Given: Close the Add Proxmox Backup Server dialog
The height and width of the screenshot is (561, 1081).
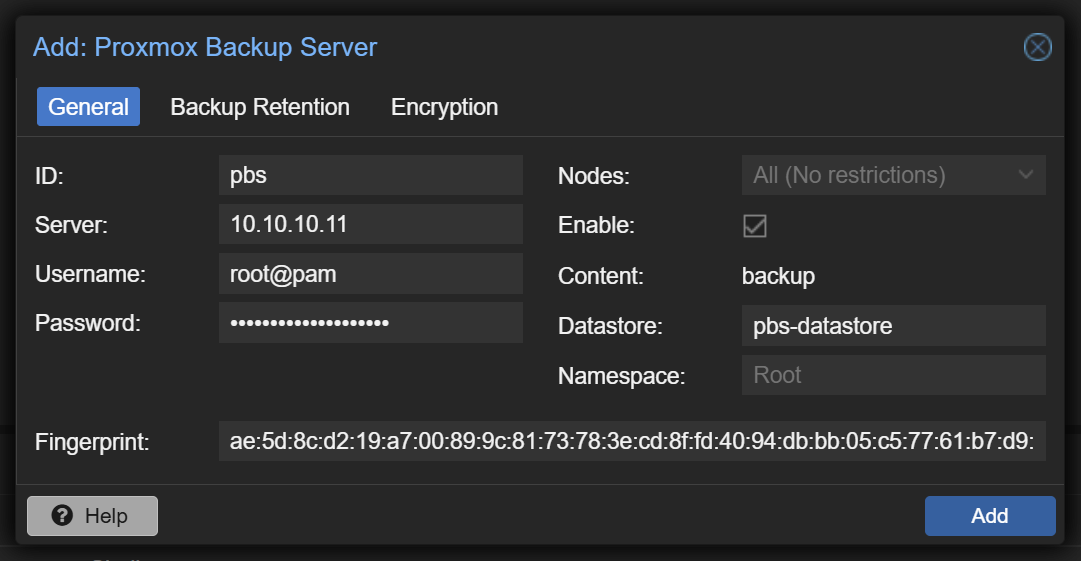Looking at the screenshot, I should (x=1038, y=47).
